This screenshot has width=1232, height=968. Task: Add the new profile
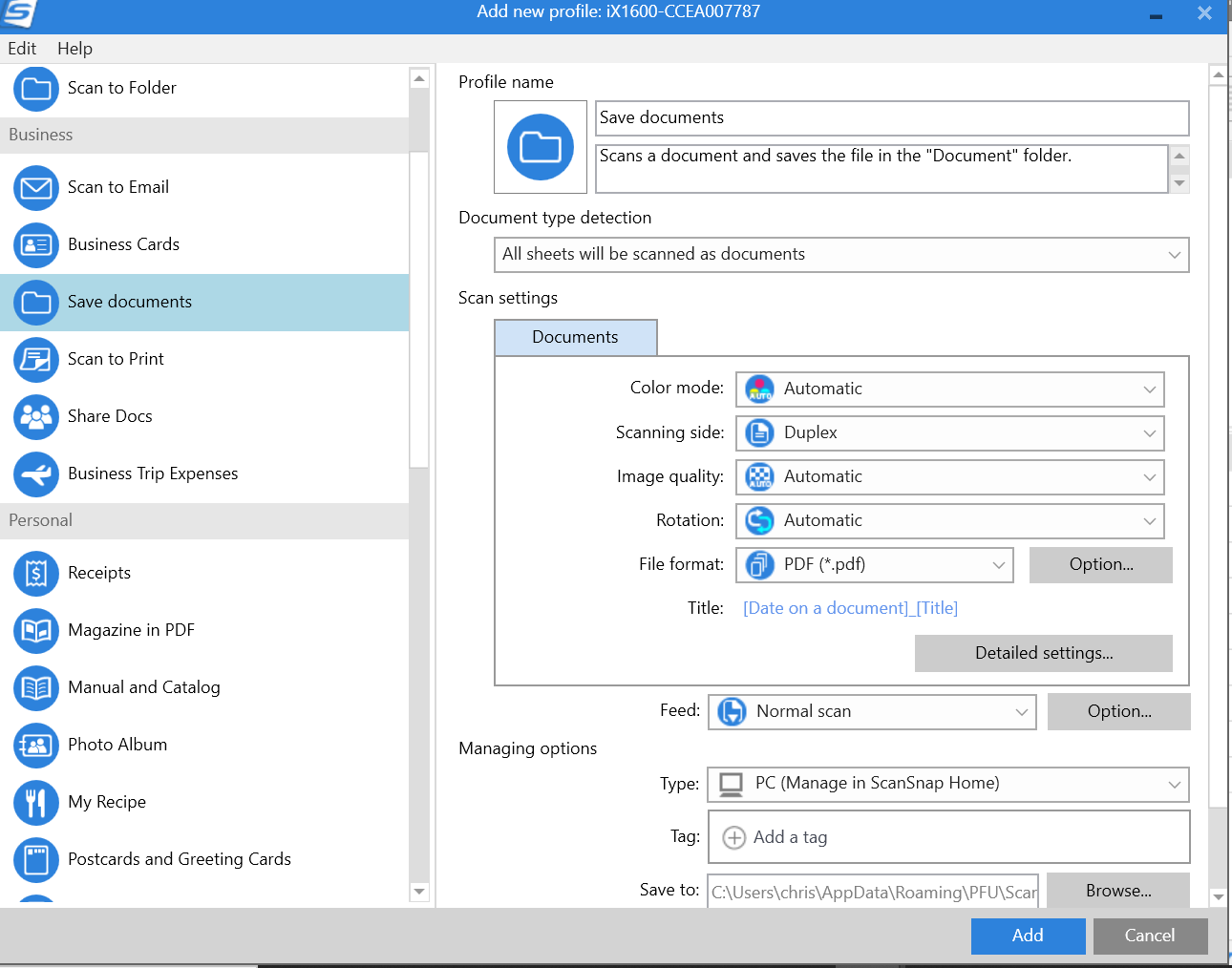[x=1028, y=936]
